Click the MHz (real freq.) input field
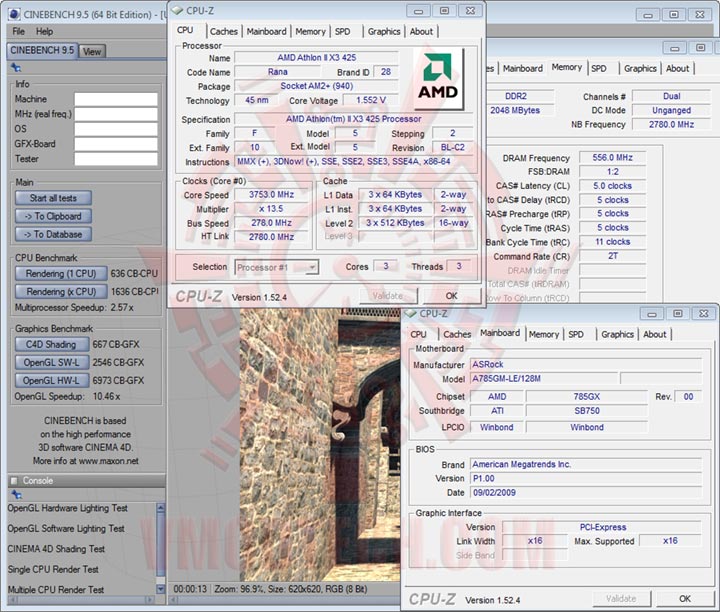Screen dimensions: 720x612 116,114
